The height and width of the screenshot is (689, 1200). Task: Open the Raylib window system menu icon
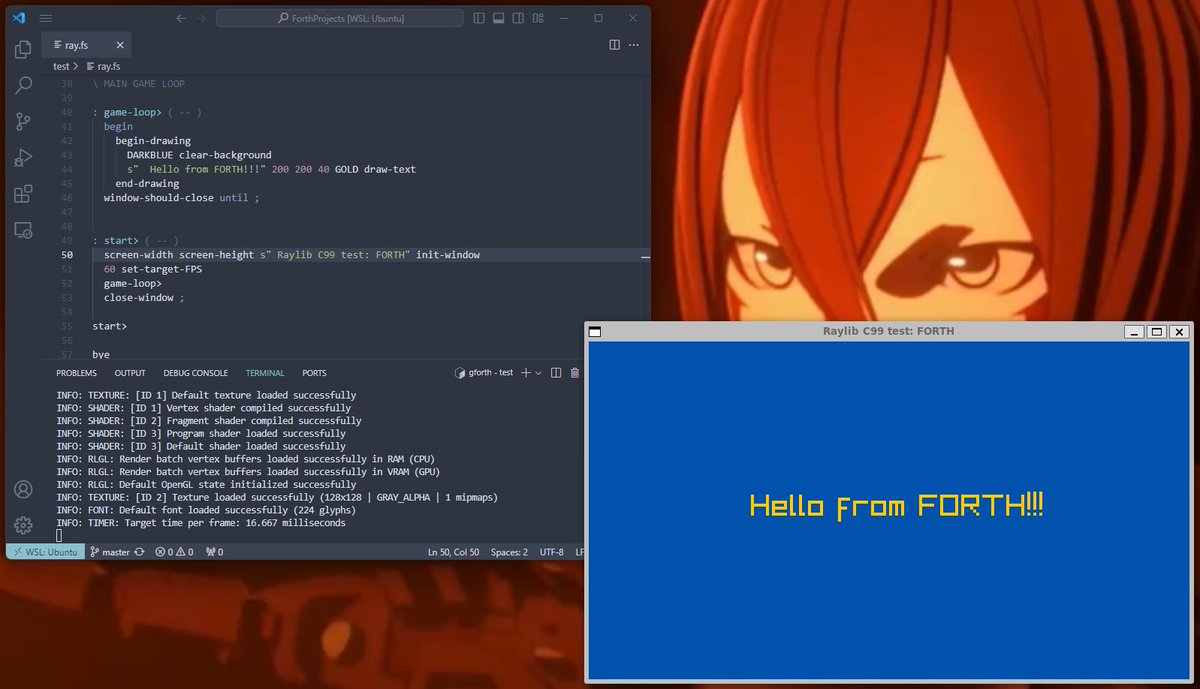[x=595, y=331]
